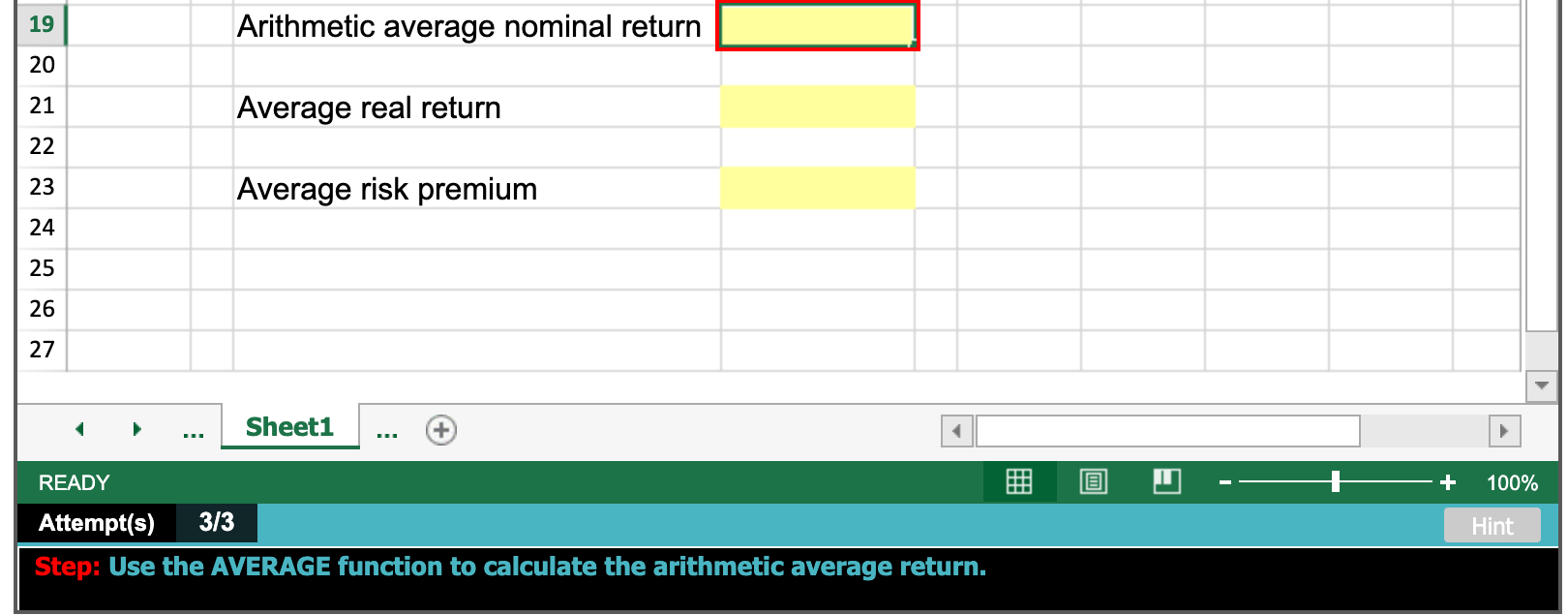Click the Hint button
Screen dimensions: 1568x616
pos(1492,526)
